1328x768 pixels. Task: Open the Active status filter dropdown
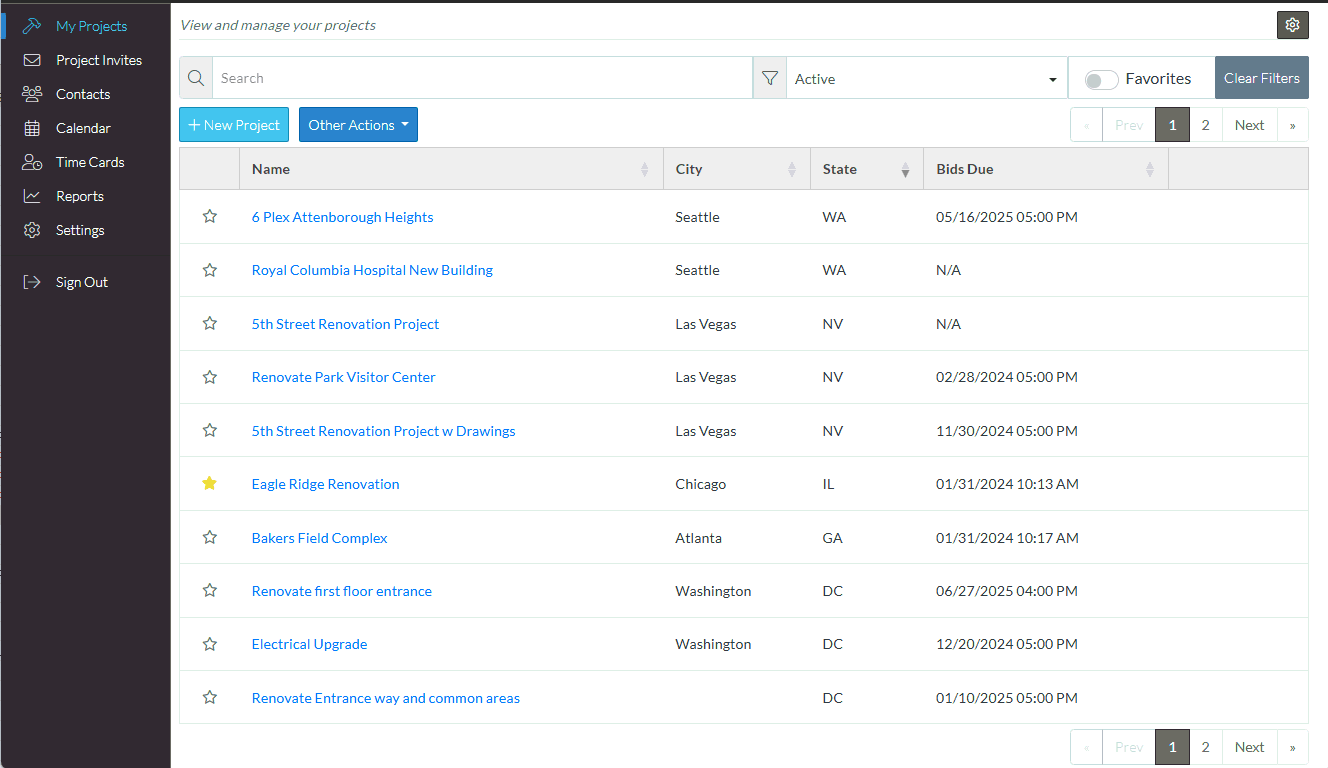point(926,78)
